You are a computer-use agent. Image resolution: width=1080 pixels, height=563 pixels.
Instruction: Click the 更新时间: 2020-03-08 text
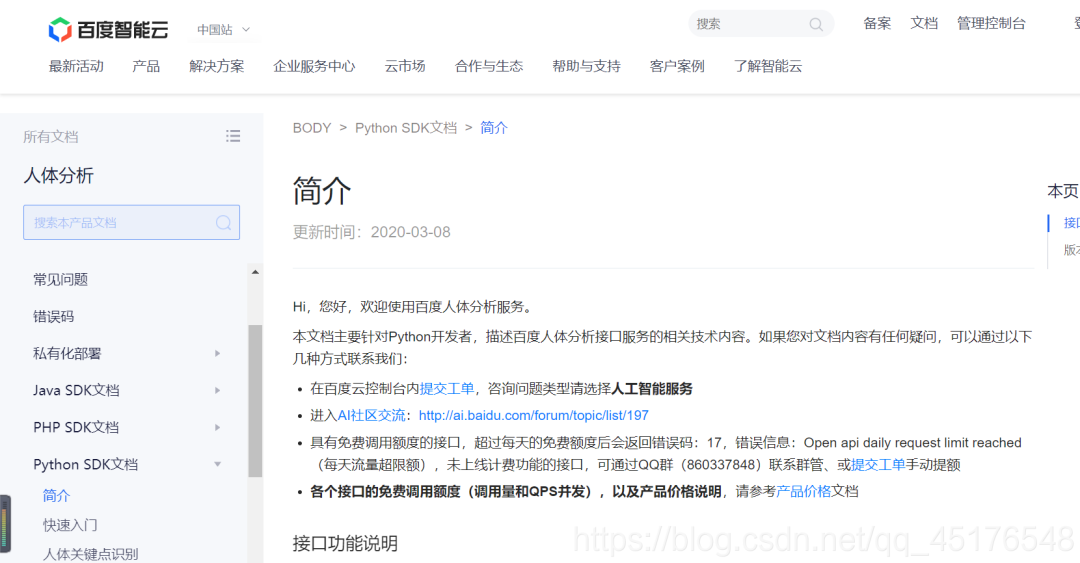tap(371, 232)
